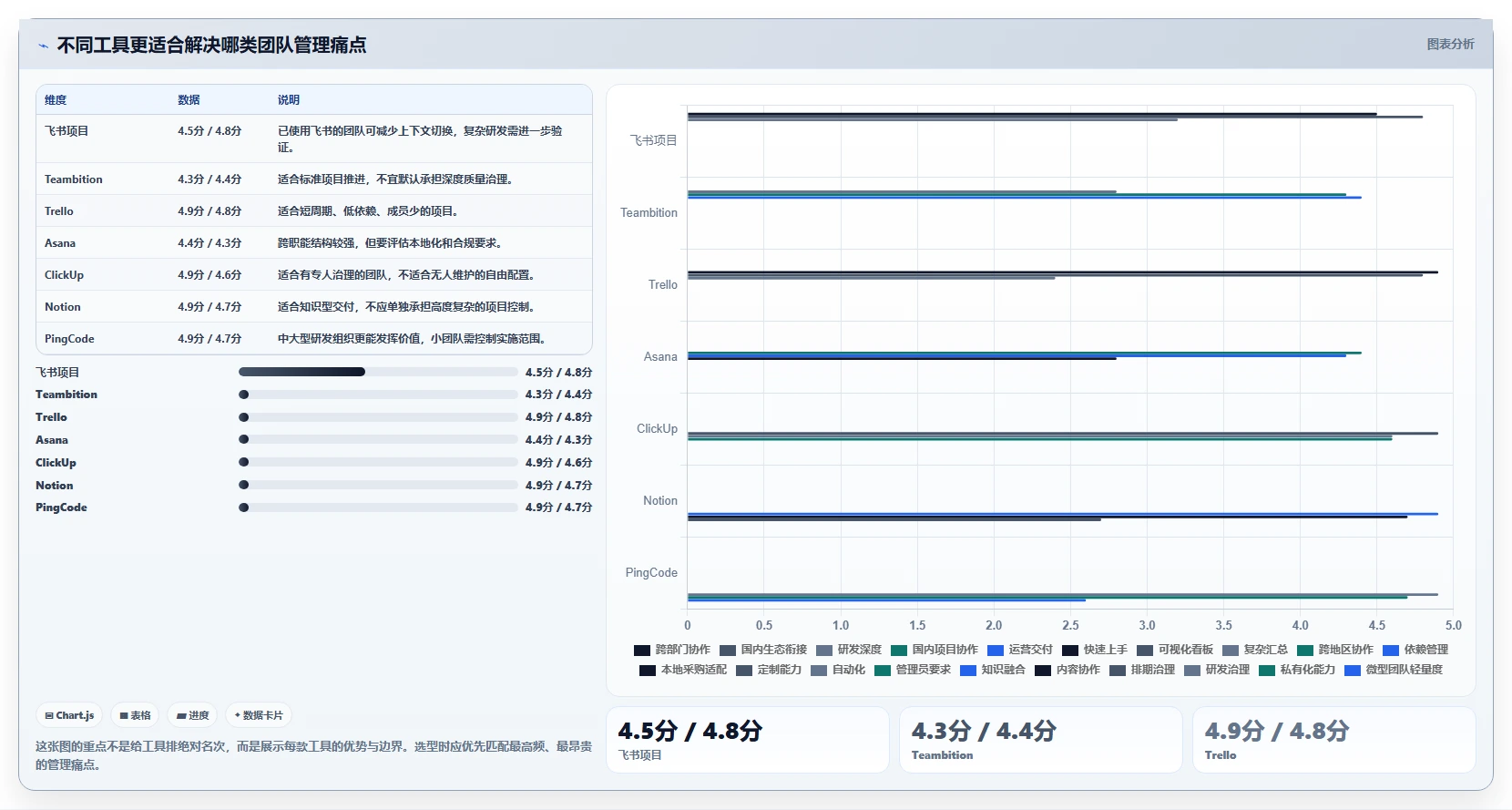Click the 进度 tag chip
This screenshot has width=1512, height=810.
tap(192, 715)
